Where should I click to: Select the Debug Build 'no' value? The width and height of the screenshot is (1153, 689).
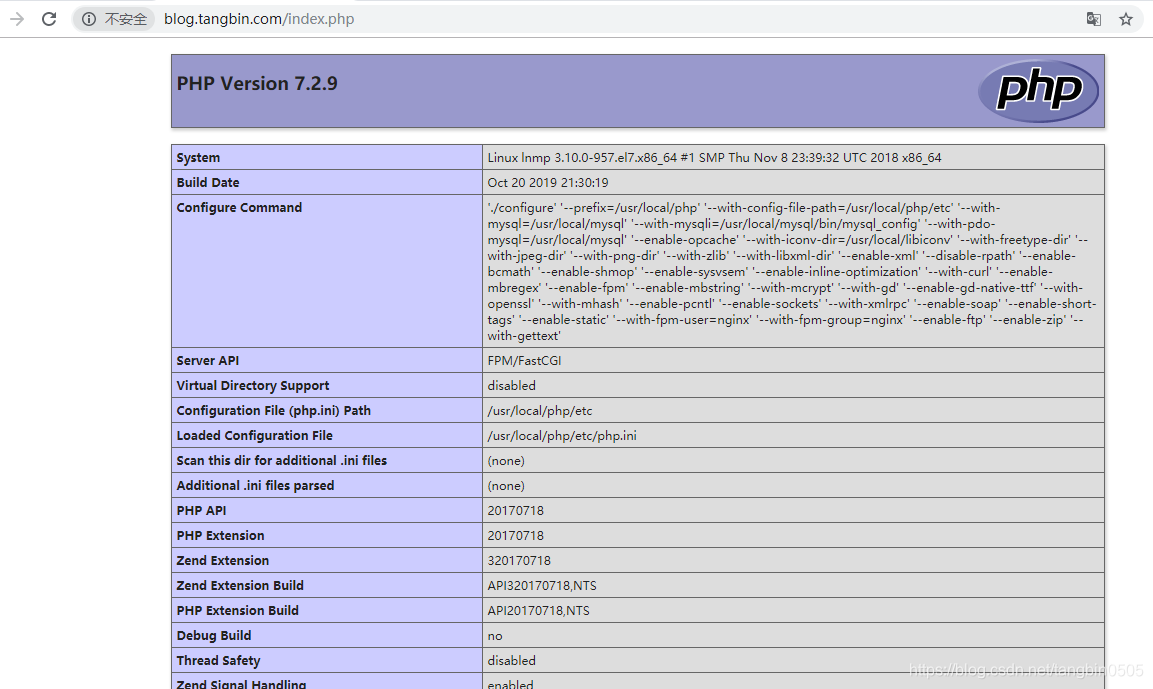(495, 635)
